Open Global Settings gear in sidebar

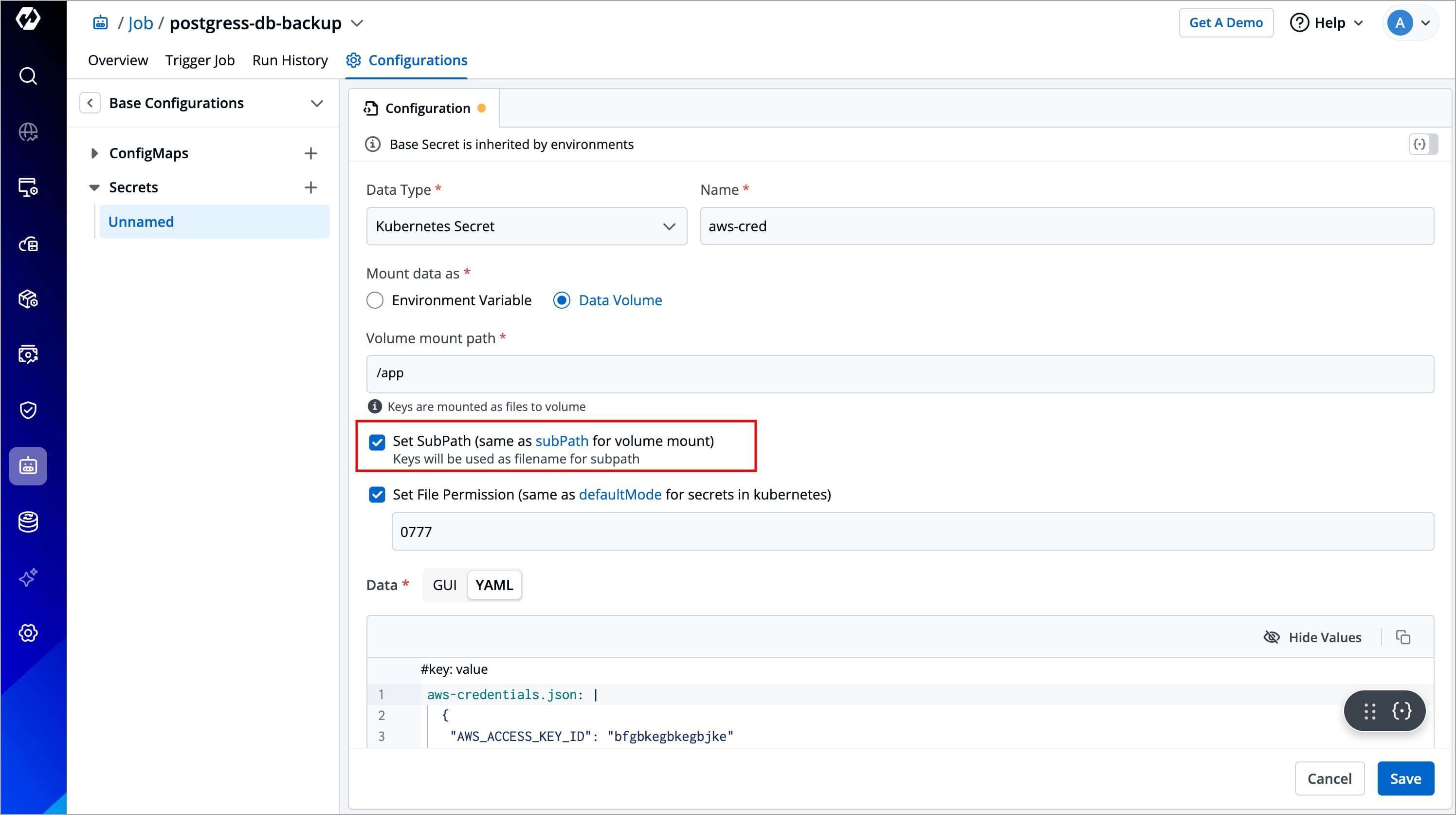(x=28, y=633)
